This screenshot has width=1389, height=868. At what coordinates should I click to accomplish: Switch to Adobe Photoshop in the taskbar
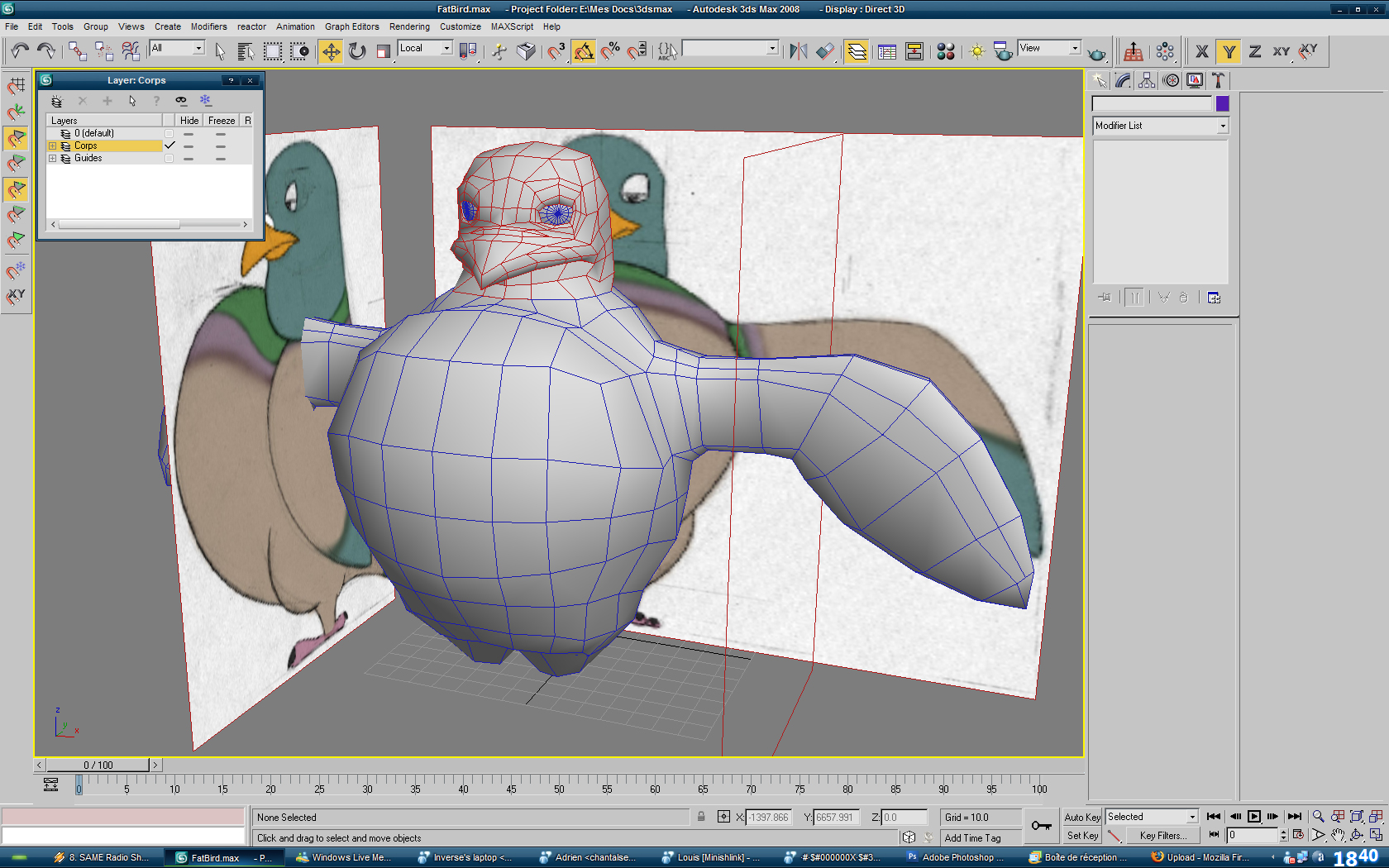coord(956,857)
